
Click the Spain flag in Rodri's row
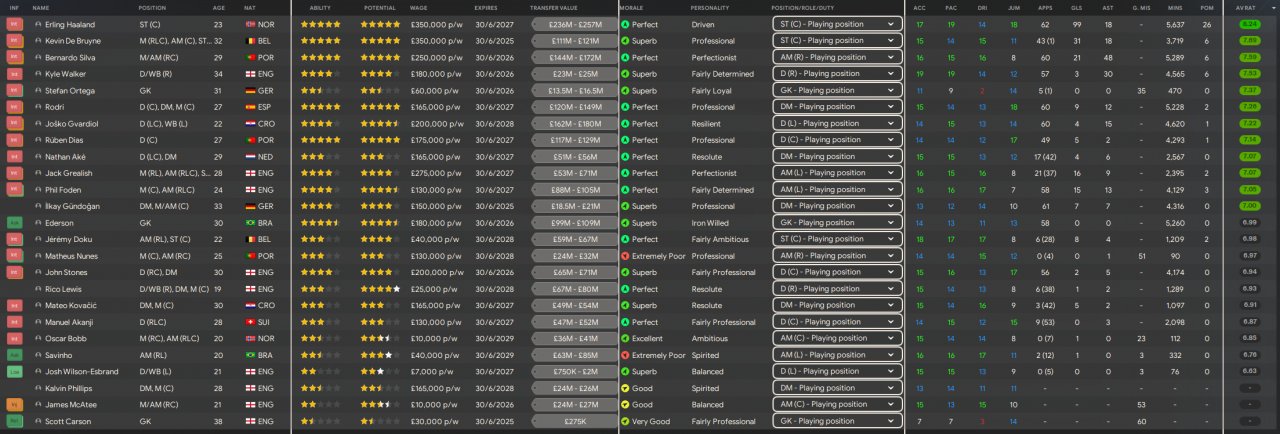[x=249, y=107]
